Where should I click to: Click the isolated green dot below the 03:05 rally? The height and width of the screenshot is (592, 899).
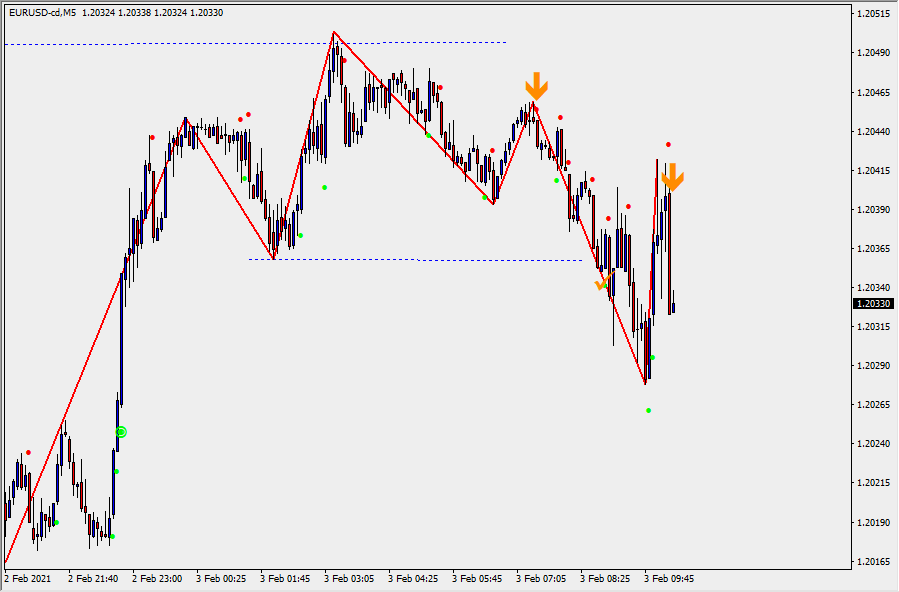[324, 187]
